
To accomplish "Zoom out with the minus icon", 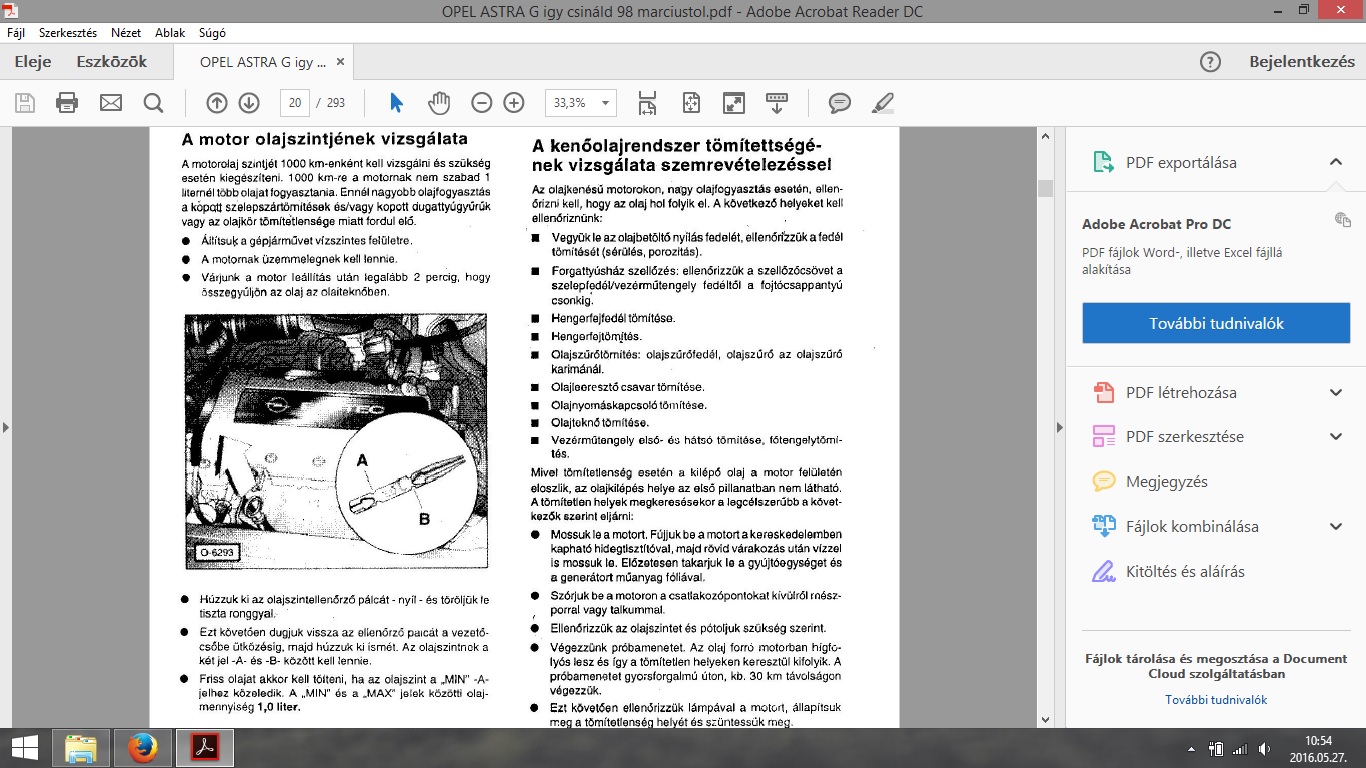I will [482, 102].
